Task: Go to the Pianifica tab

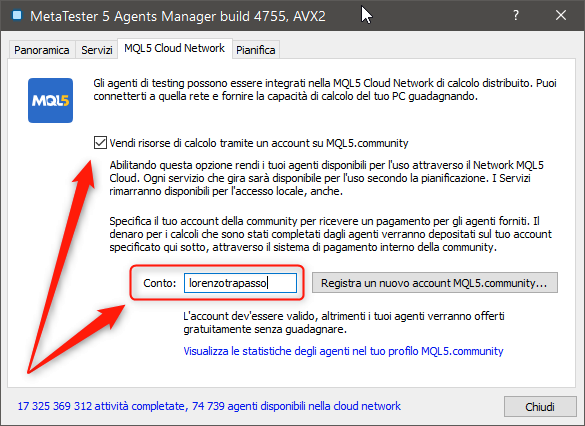Action: point(256,50)
